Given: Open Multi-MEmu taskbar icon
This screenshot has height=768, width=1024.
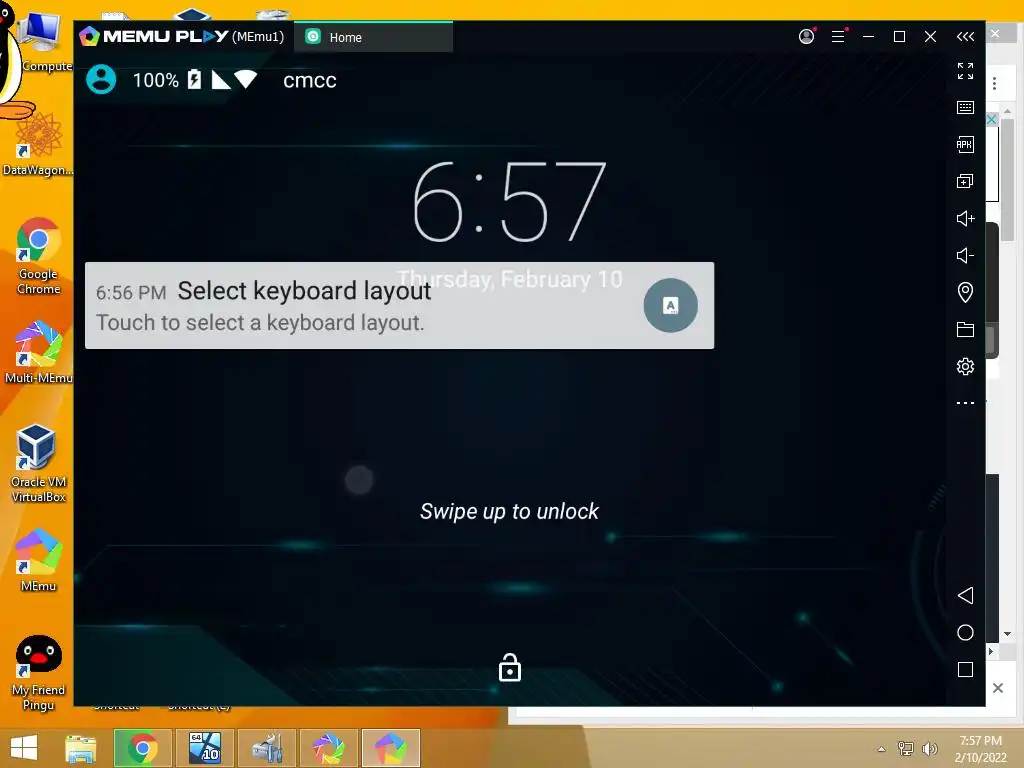Looking at the screenshot, I should click(328, 748).
